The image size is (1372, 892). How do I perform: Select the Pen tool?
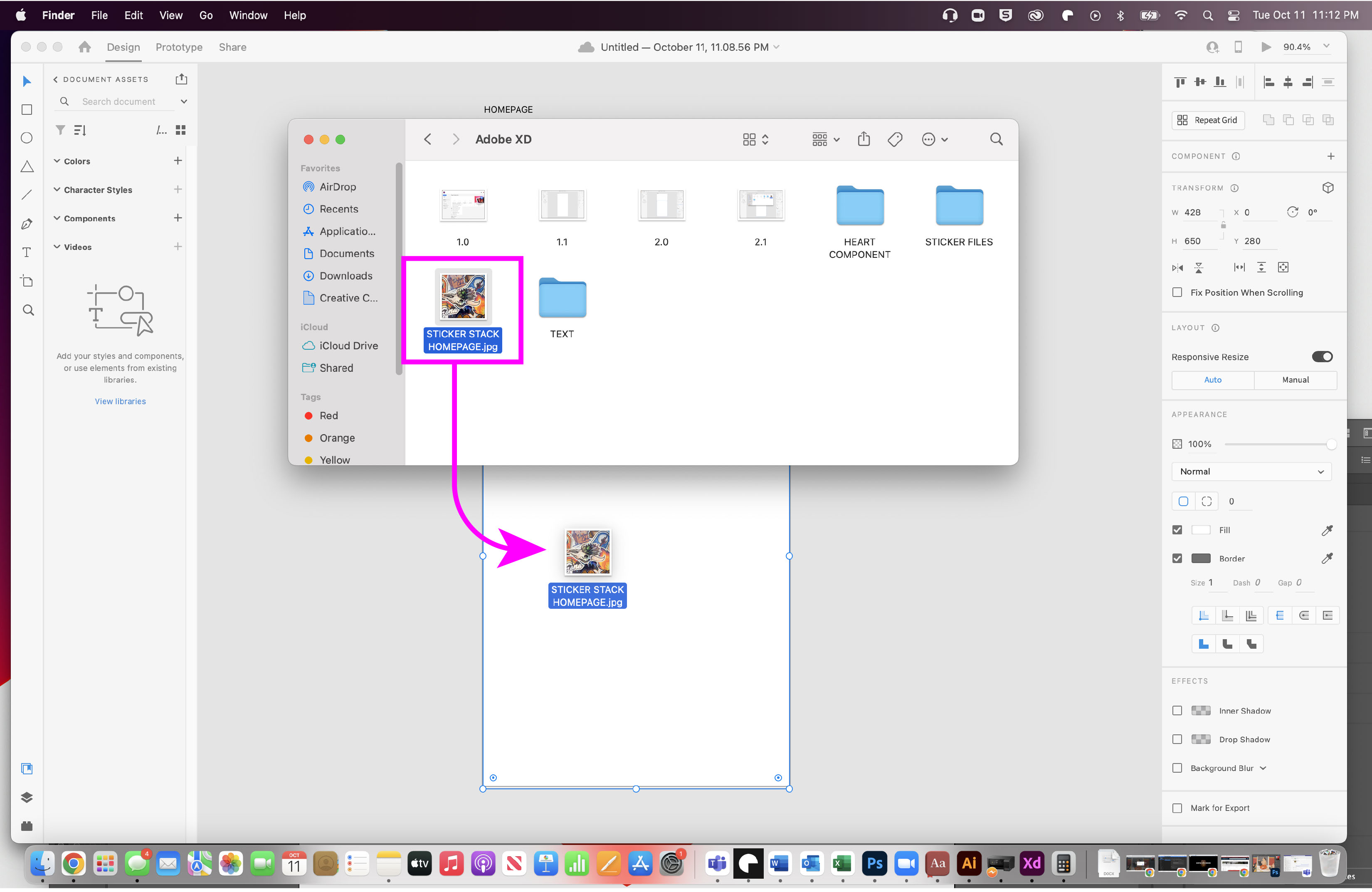tap(27, 224)
